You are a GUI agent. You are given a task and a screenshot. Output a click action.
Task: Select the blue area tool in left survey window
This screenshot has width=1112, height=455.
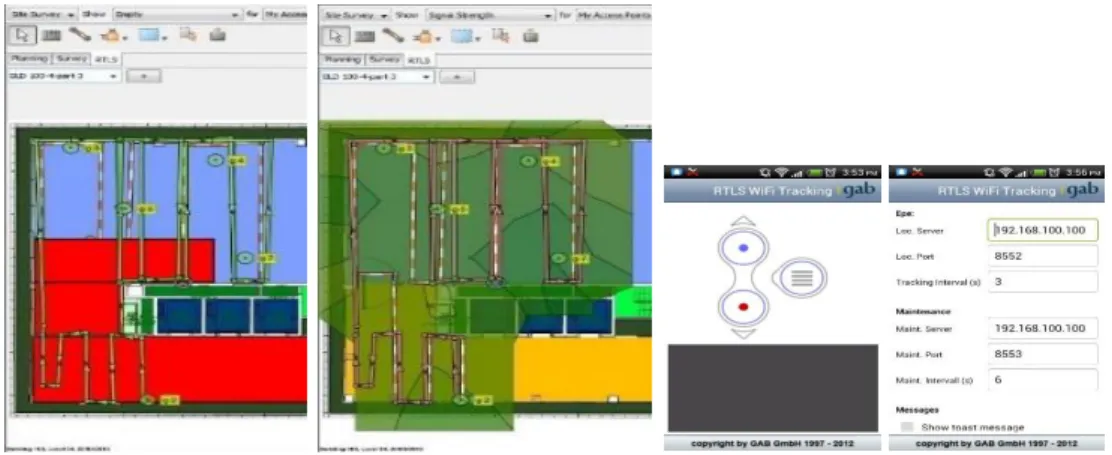pyautogui.click(x=149, y=35)
